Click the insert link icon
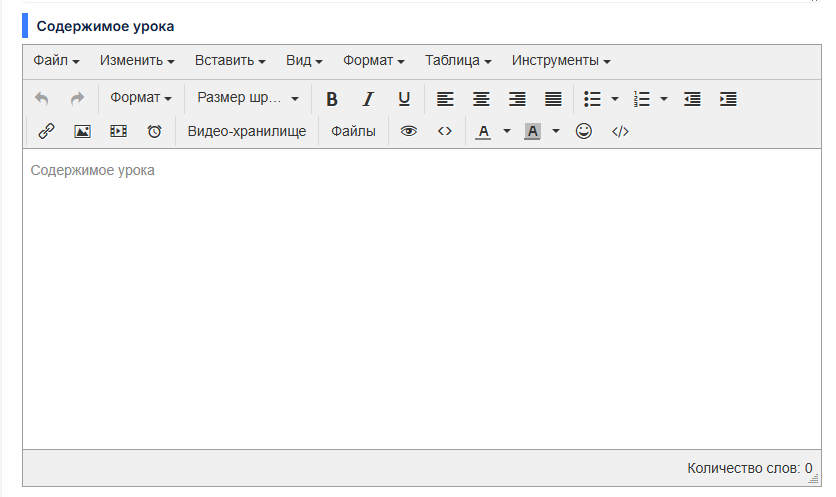 [x=46, y=131]
